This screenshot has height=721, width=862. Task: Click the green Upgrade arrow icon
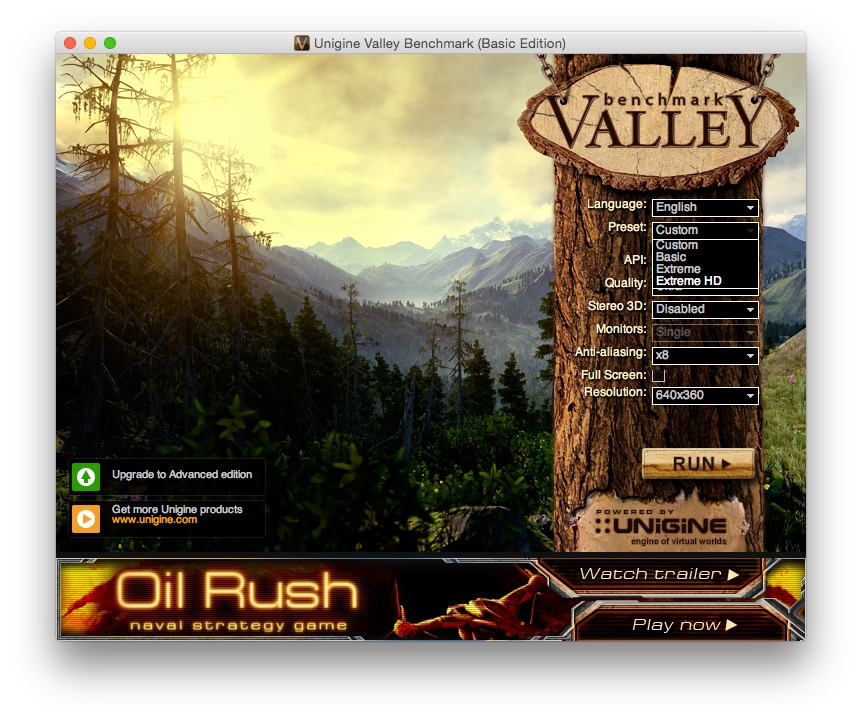pyautogui.click(x=86, y=476)
